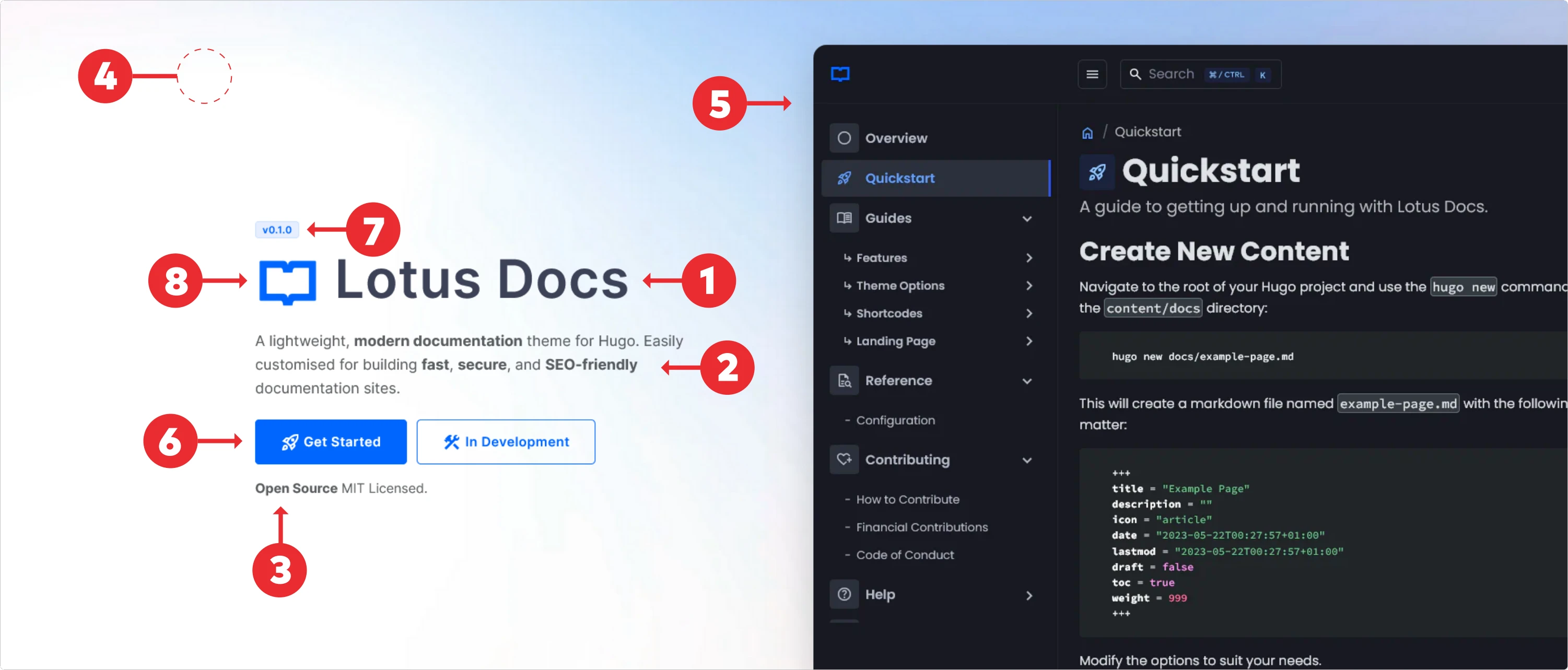Open Landing Page under Guides
The width and height of the screenshot is (1568, 670).
click(895, 342)
